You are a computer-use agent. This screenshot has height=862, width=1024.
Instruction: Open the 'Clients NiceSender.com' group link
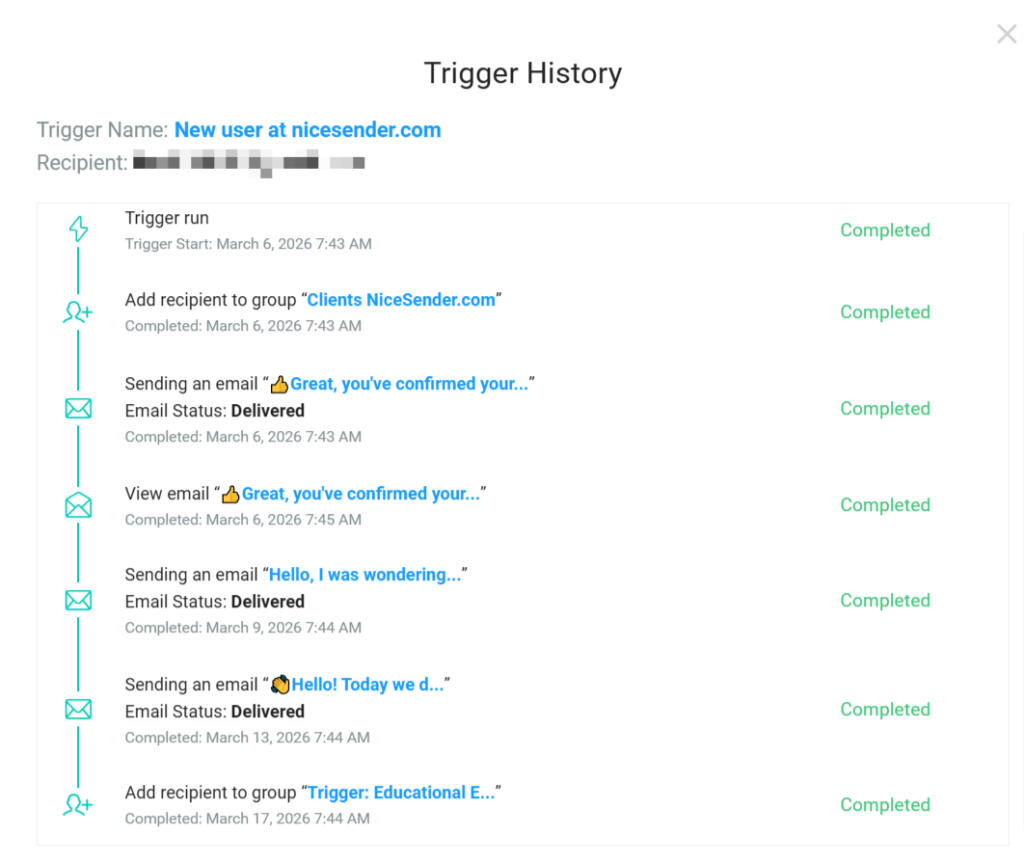(x=401, y=299)
